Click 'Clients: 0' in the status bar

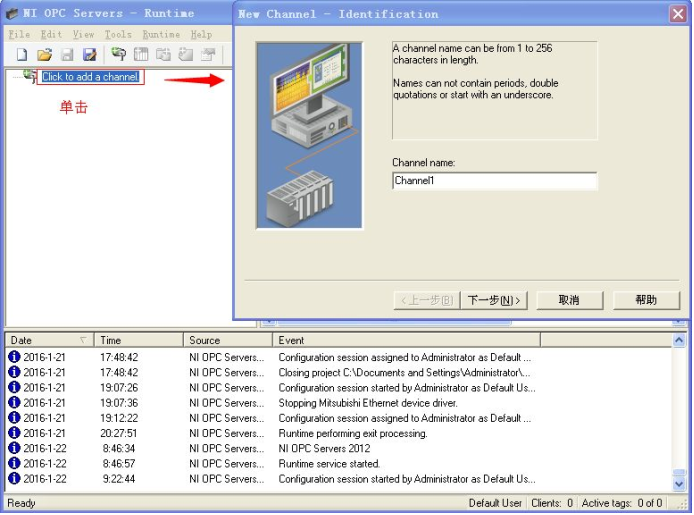552,503
